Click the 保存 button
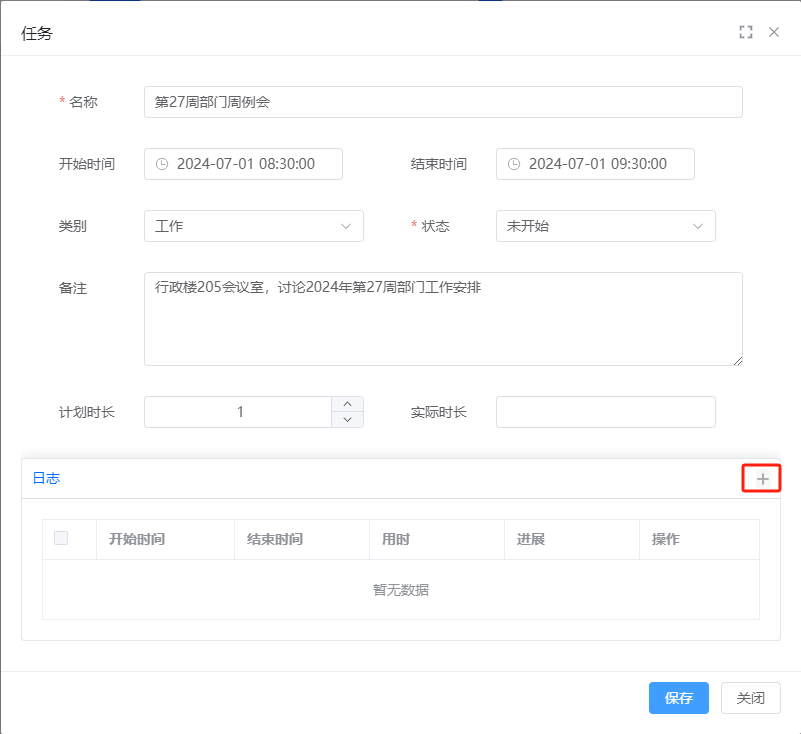 pos(678,698)
